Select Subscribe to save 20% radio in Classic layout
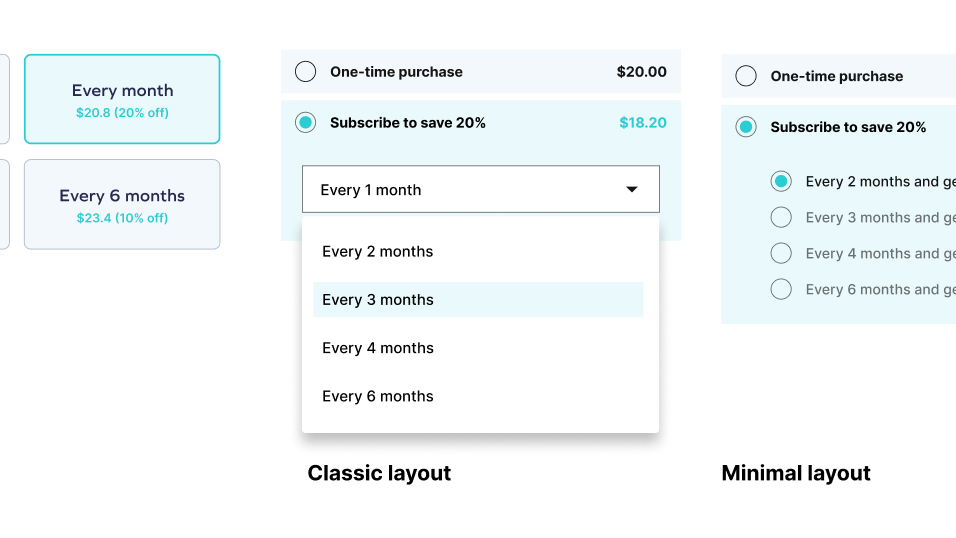 tap(306, 123)
